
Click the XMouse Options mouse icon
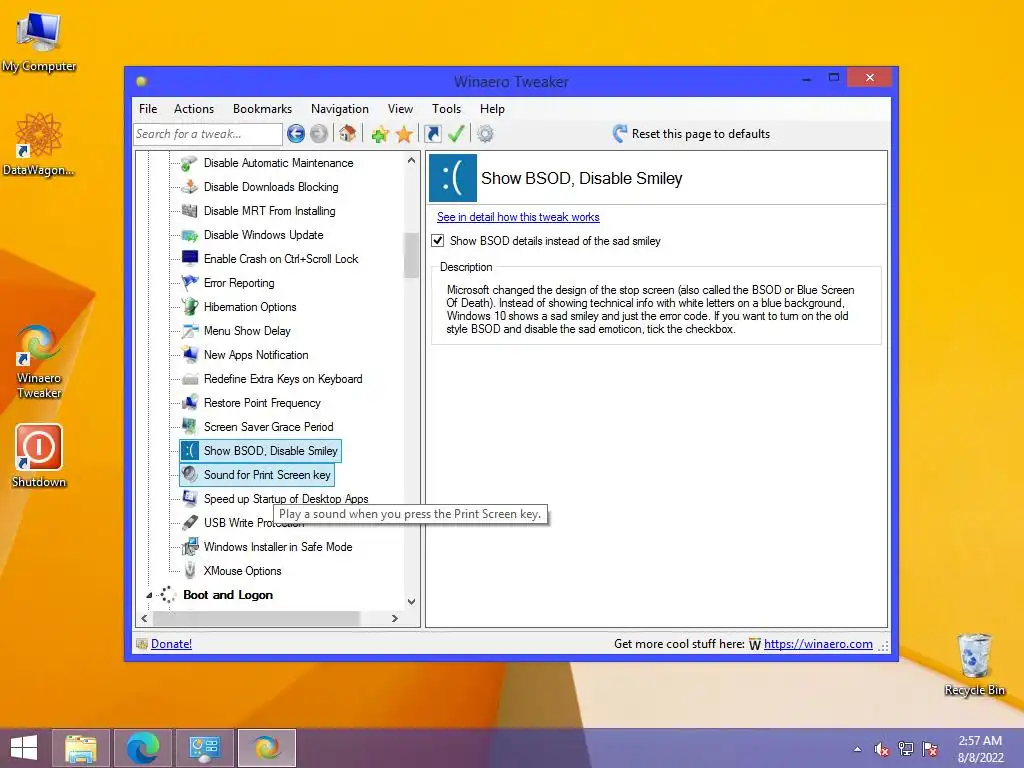[x=189, y=571]
